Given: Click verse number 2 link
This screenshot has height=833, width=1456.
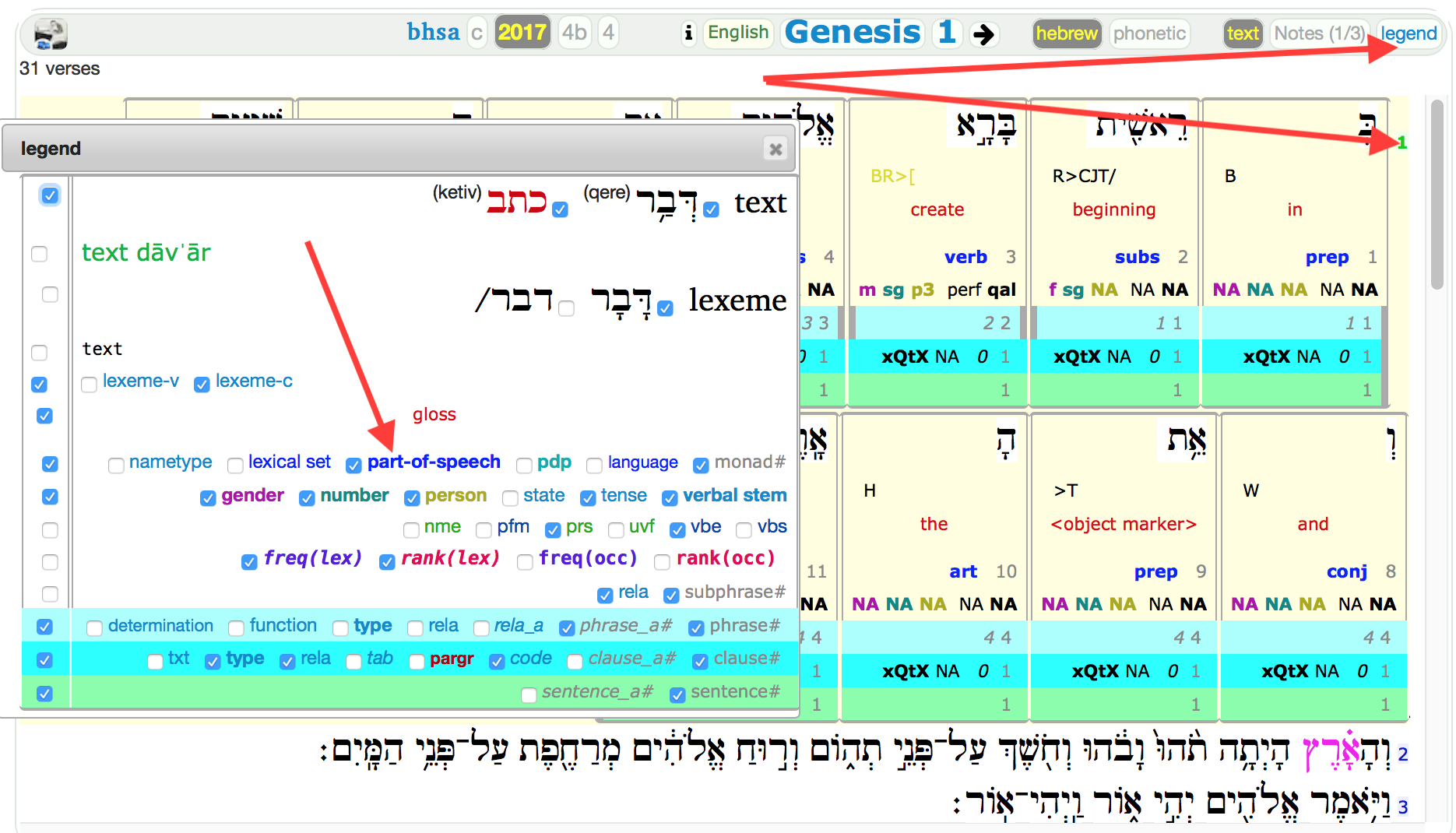Looking at the screenshot, I should [1402, 754].
